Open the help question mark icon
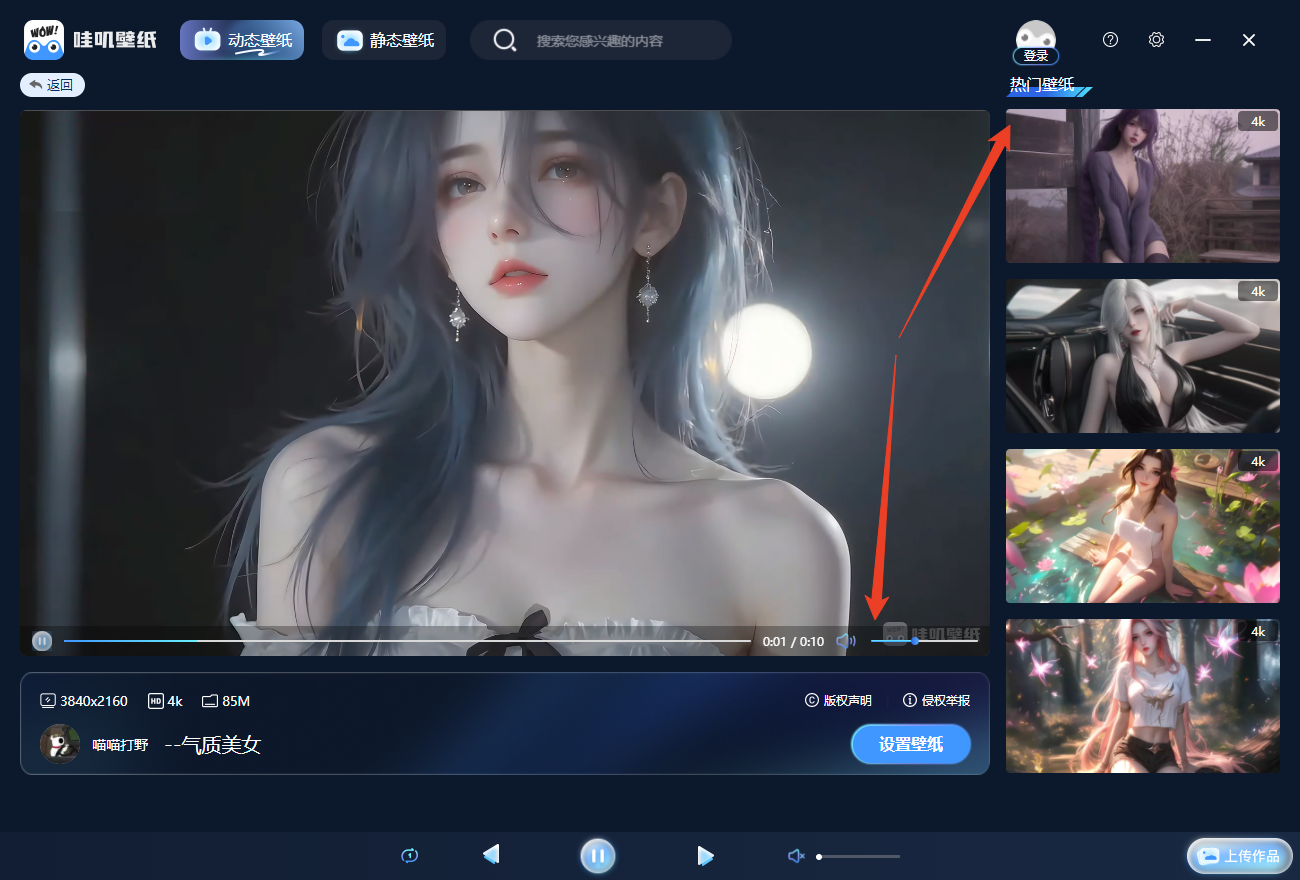The height and width of the screenshot is (880, 1300). click(1110, 40)
